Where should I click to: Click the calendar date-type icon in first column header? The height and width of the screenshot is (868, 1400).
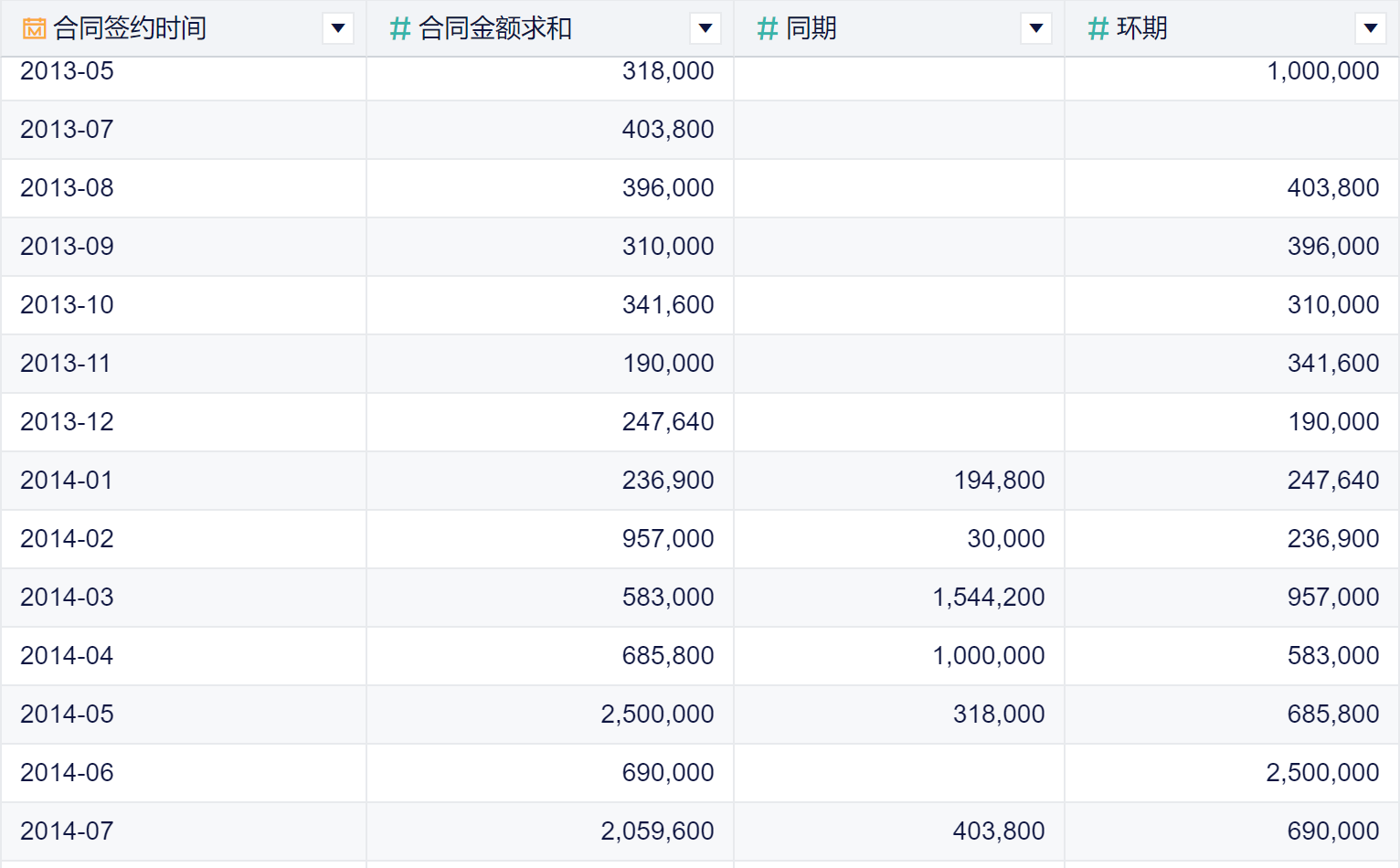pyautogui.click(x=34, y=29)
